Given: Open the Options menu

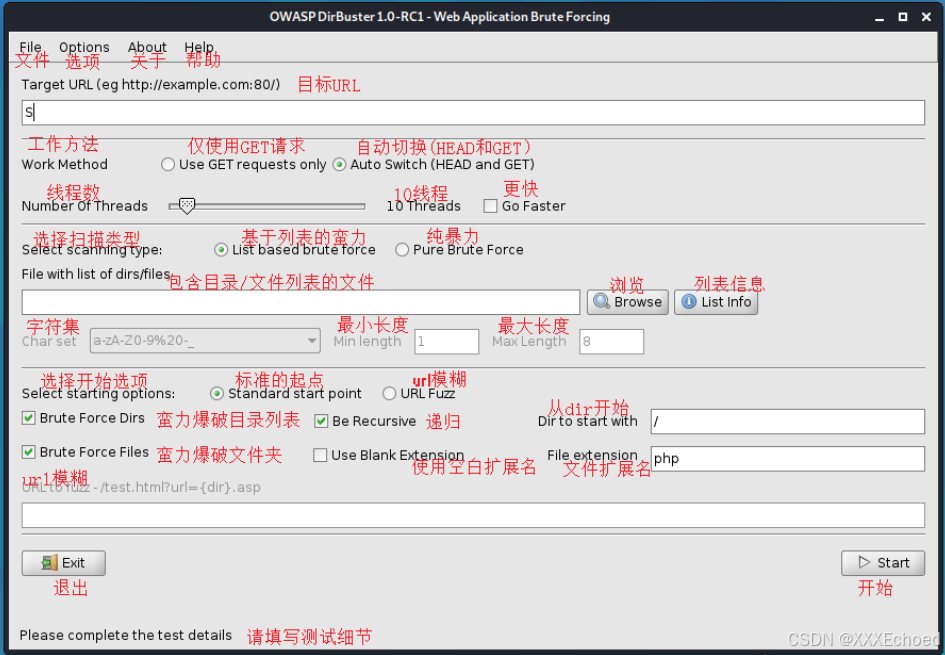Looking at the screenshot, I should click(84, 47).
